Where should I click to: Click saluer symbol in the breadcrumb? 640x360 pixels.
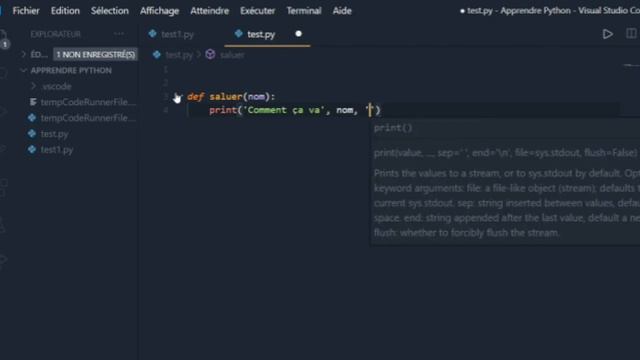[232, 55]
